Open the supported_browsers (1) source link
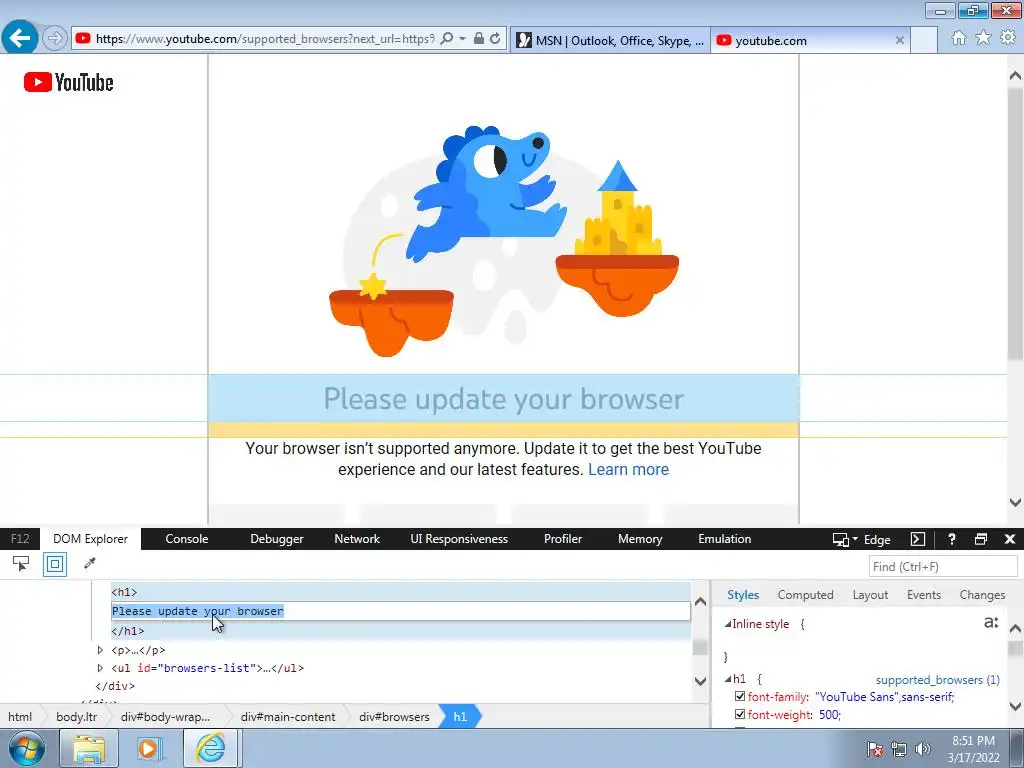Viewport: 1024px width, 768px height. tap(937, 680)
